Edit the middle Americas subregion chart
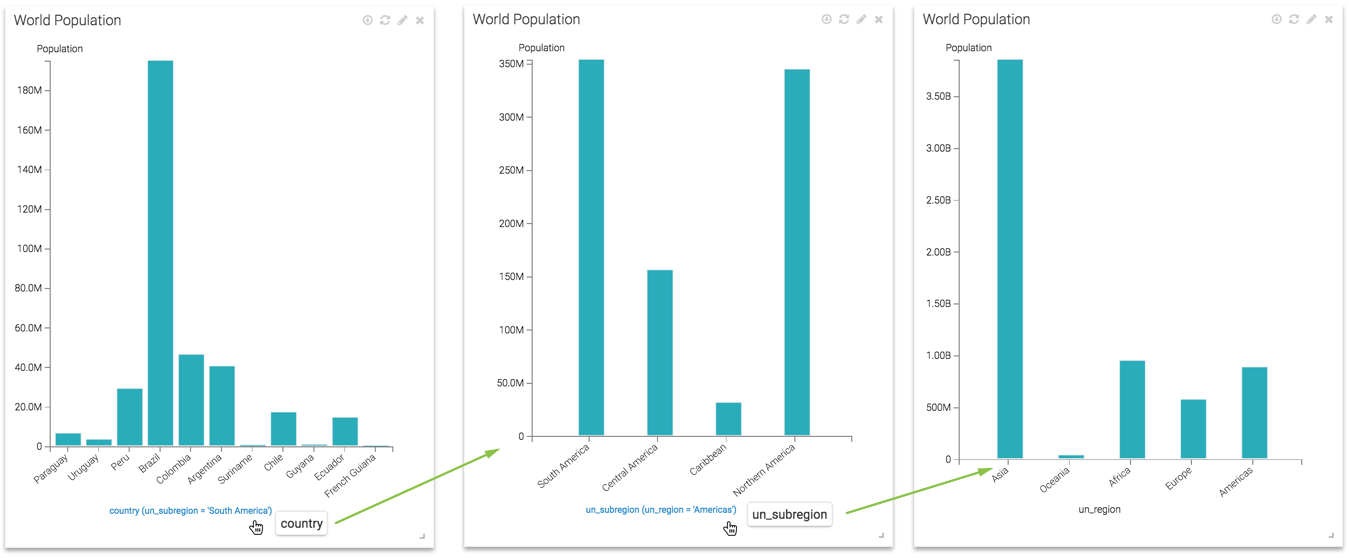This screenshot has height=558, width=1349. coord(861,20)
